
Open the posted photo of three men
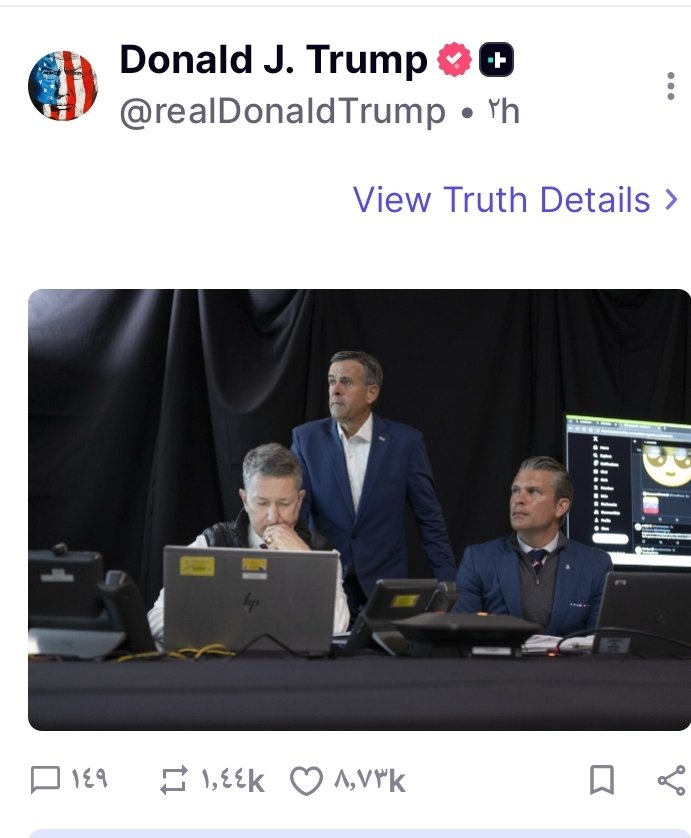[x=359, y=509]
